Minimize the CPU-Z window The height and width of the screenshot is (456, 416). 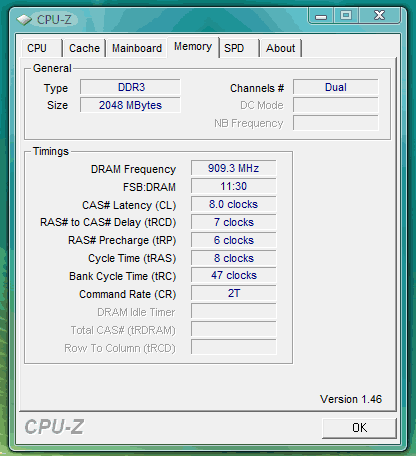tap(321, 16)
